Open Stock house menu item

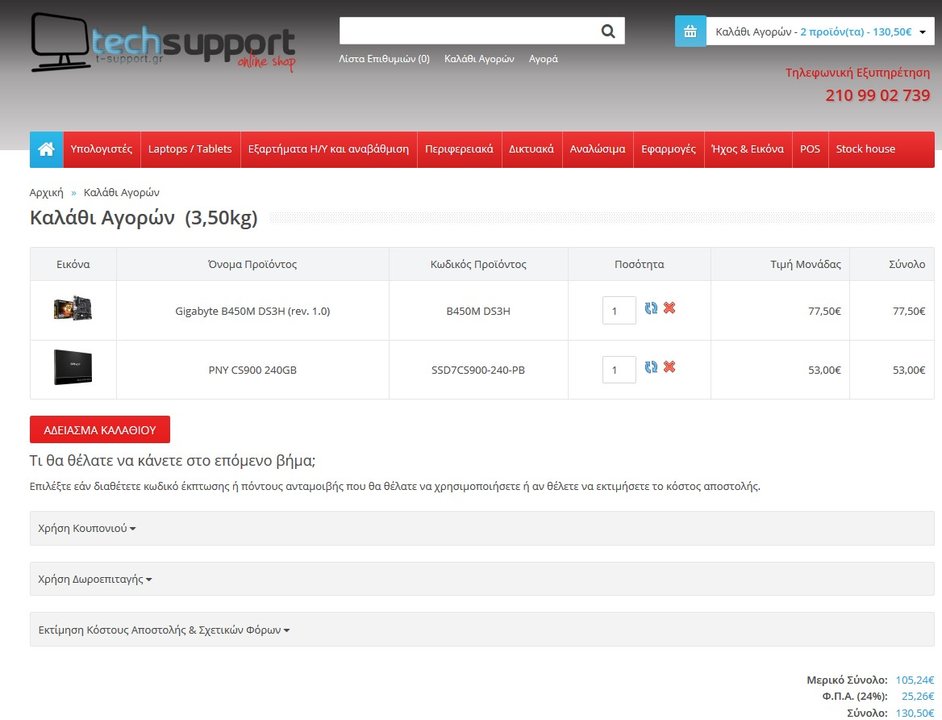[x=866, y=149]
